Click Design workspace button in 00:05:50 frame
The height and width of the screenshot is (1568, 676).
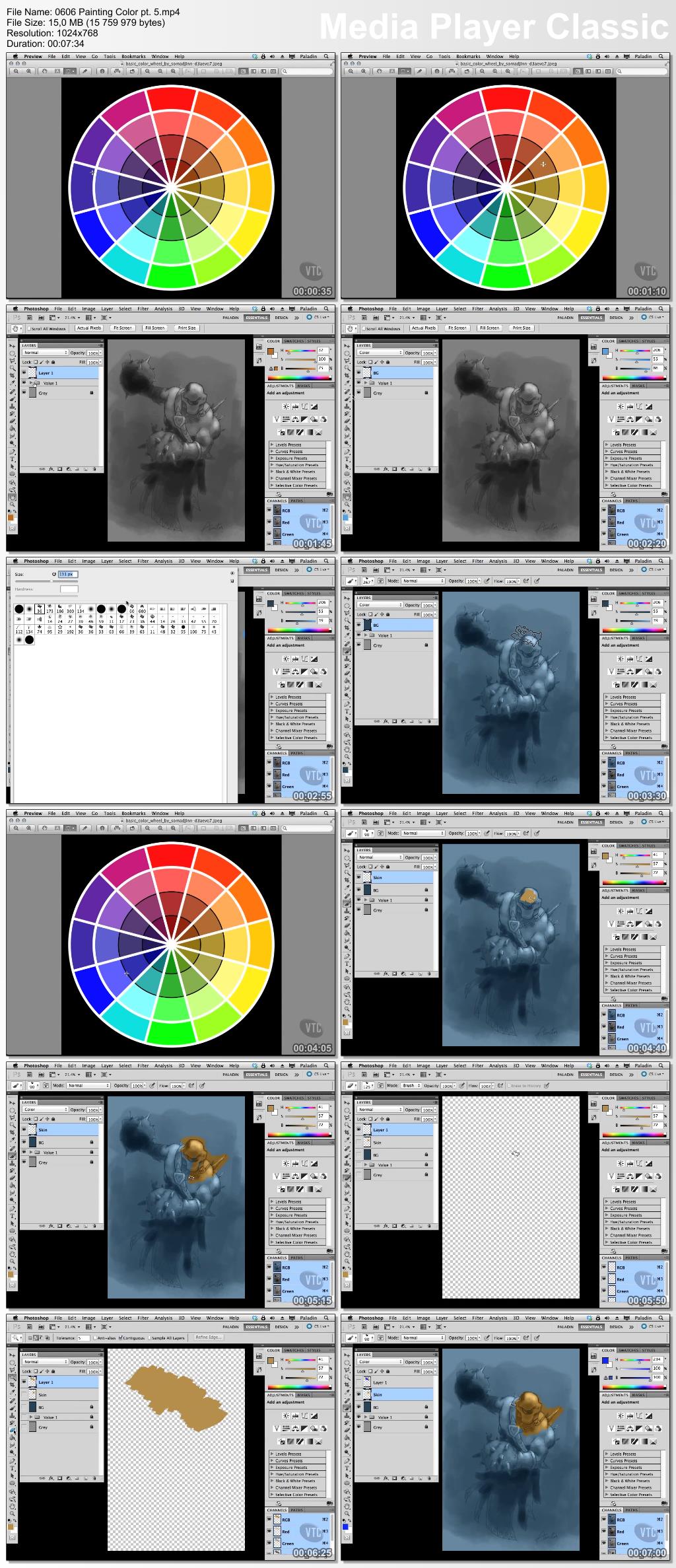pos(616,1075)
